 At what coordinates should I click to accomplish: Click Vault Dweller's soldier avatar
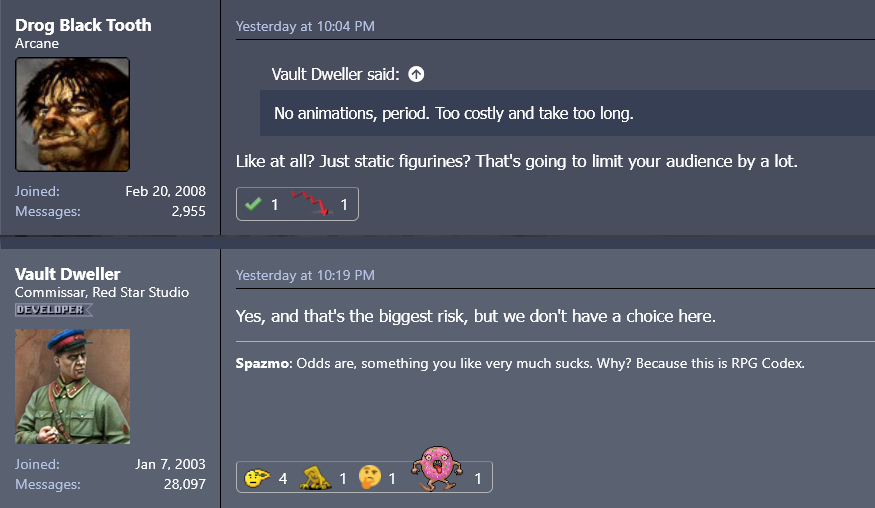click(72, 386)
